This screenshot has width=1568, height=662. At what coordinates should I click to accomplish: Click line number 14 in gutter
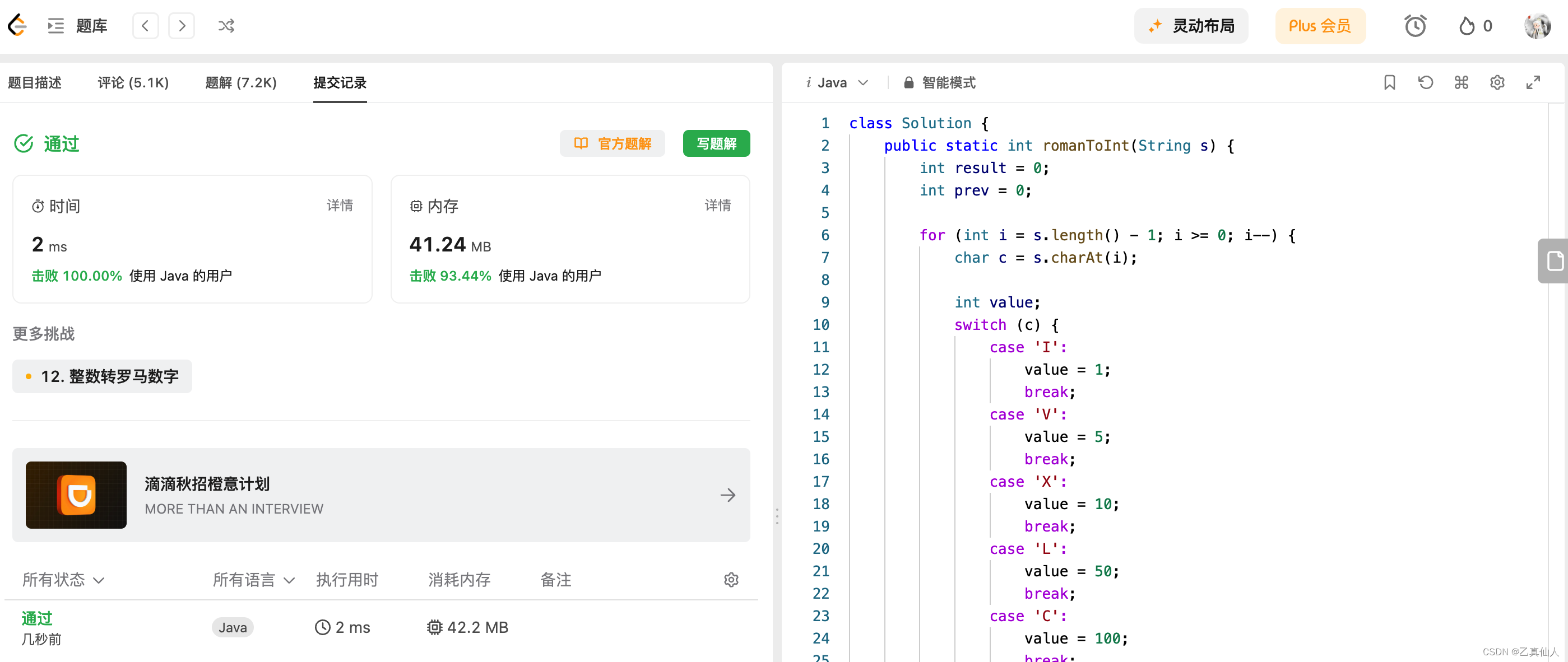820,414
